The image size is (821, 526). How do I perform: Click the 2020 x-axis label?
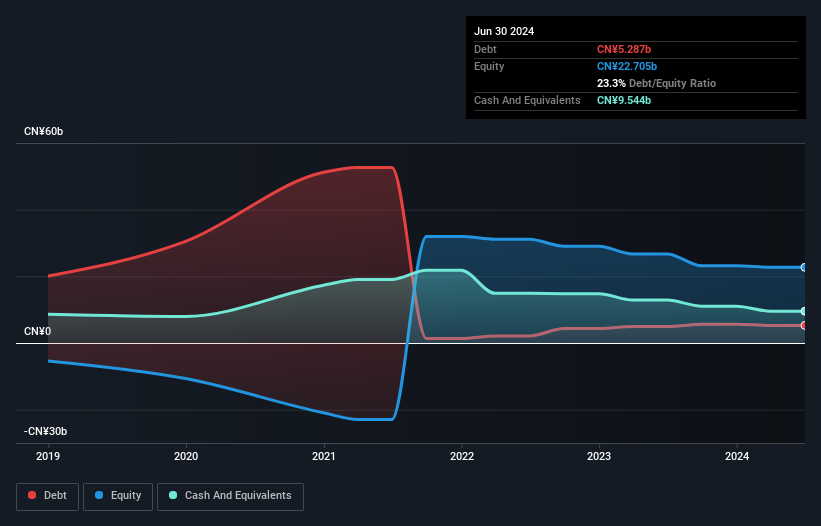[186, 456]
